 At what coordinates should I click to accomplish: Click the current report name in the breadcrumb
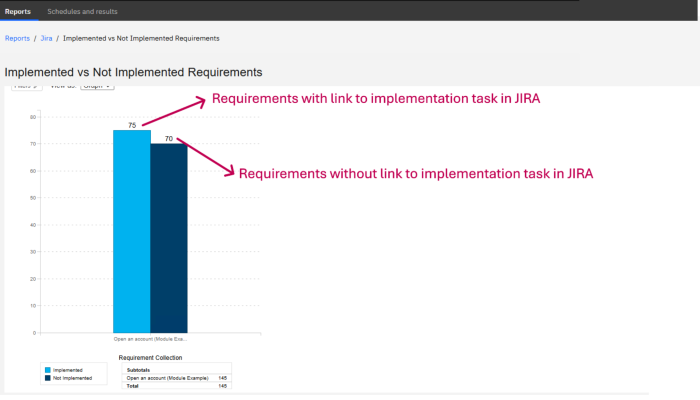pyautogui.click(x=141, y=38)
